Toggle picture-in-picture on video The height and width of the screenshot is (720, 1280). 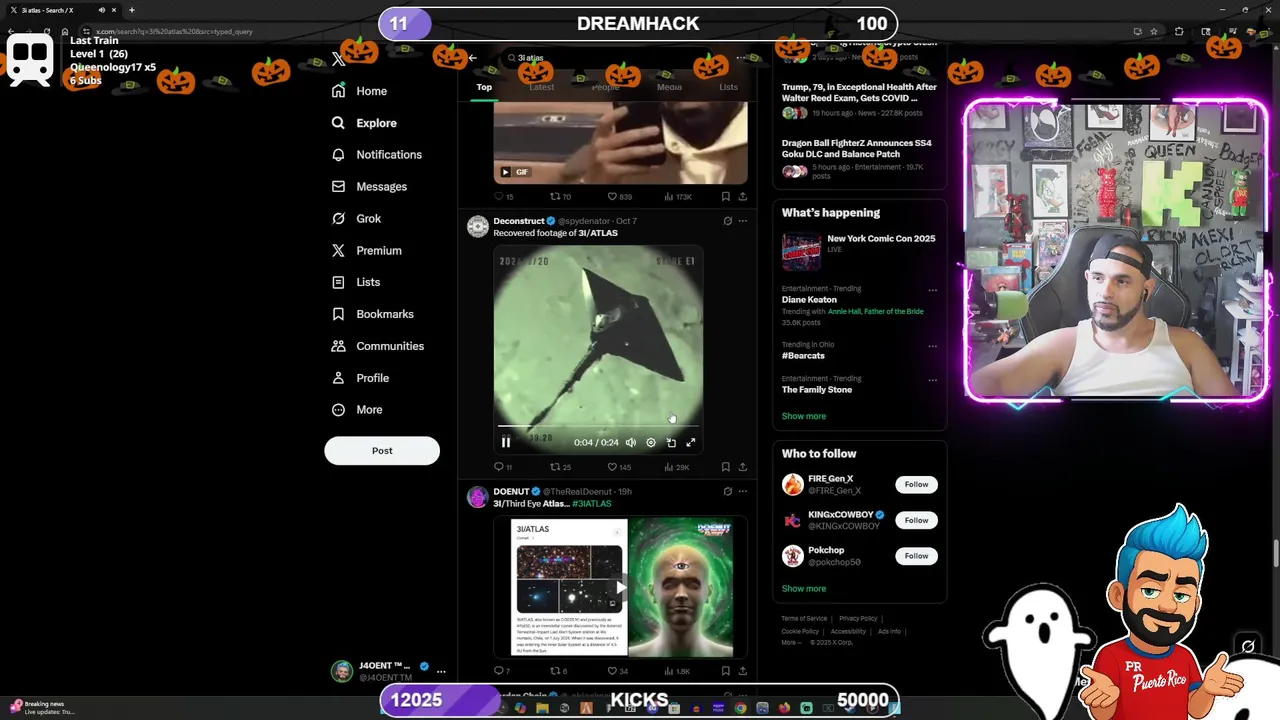[671, 442]
